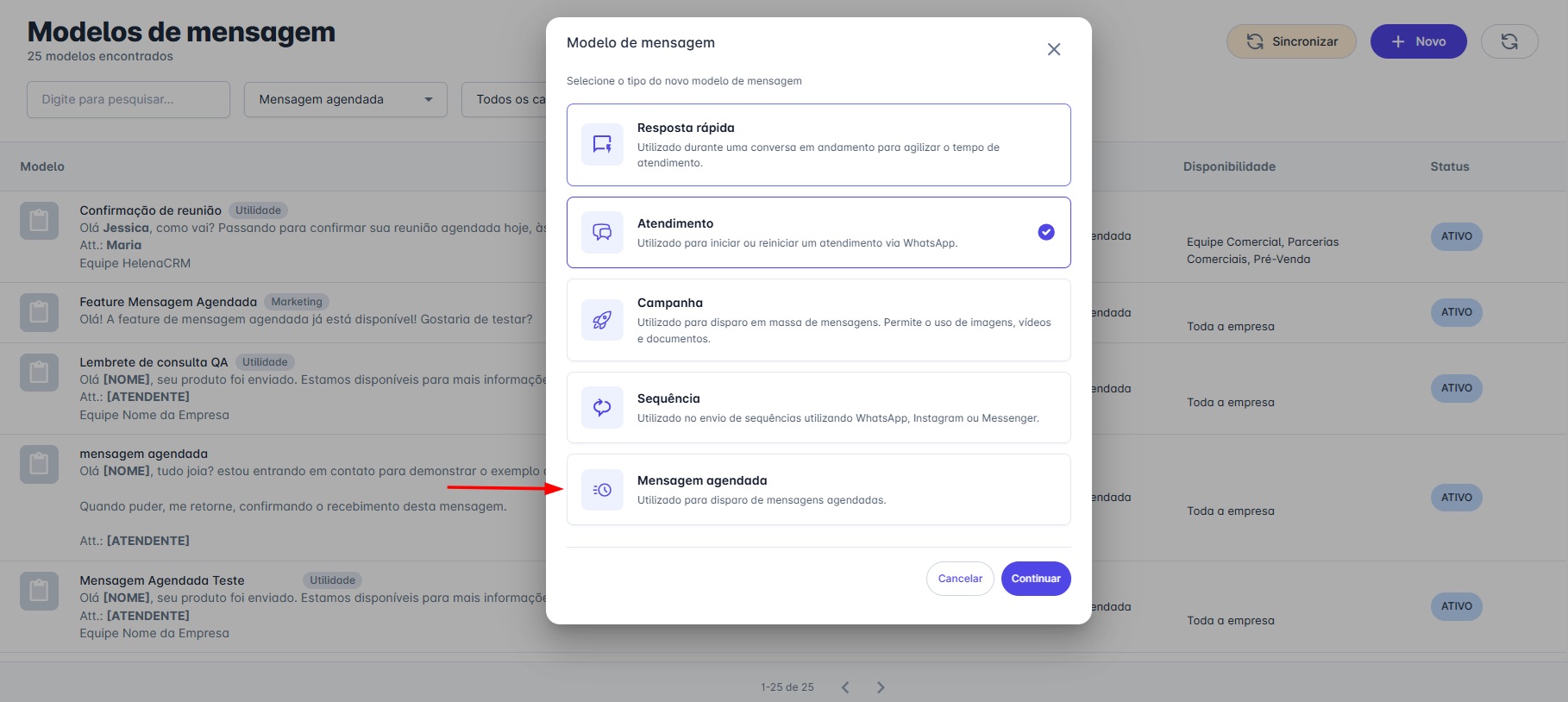The height and width of the screenshot is (702, 1568).
Task: Select the Campanha option in list
Action: click(818, 320)
